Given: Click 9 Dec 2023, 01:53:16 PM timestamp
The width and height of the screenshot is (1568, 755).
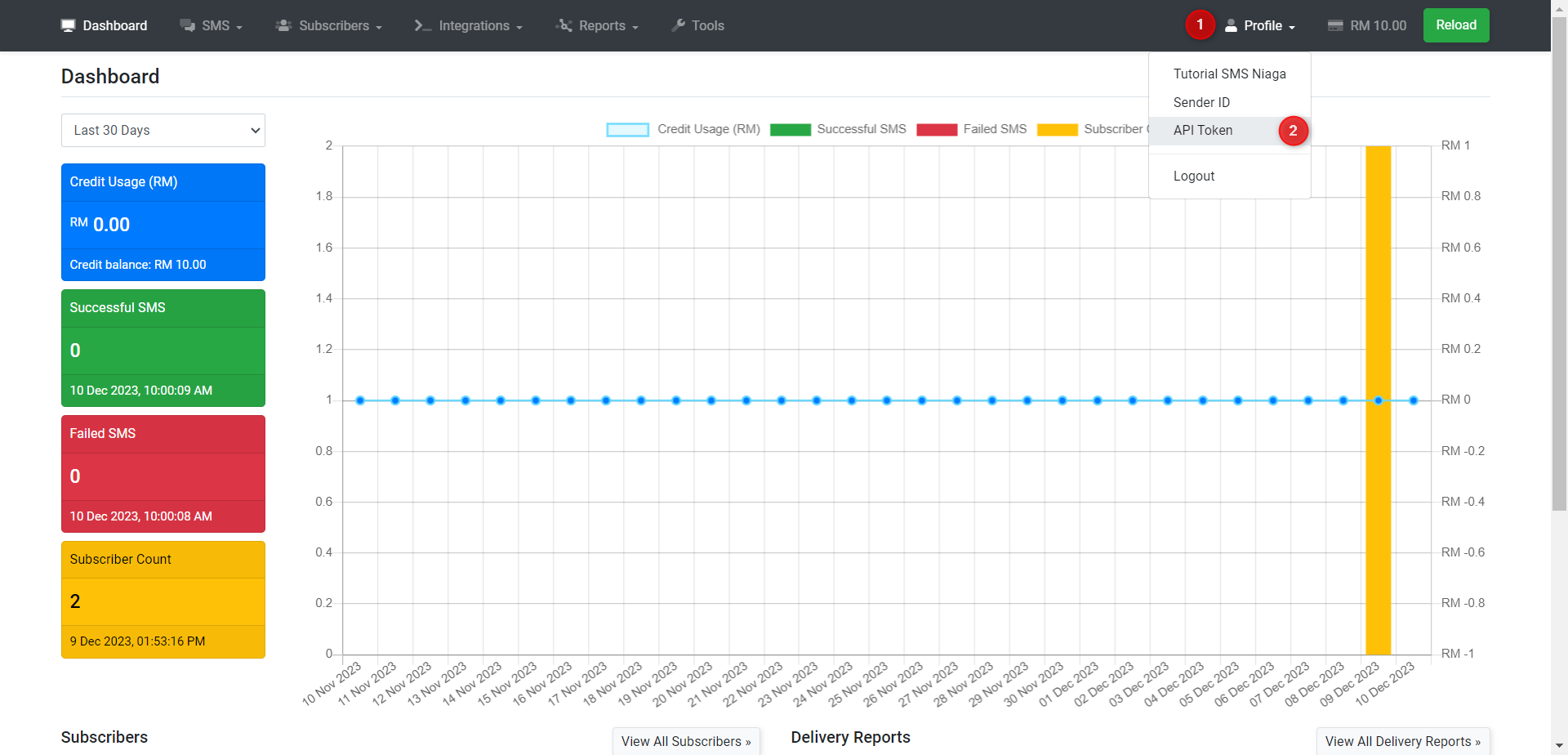Looking at the screenshot, I should point(137,641).
